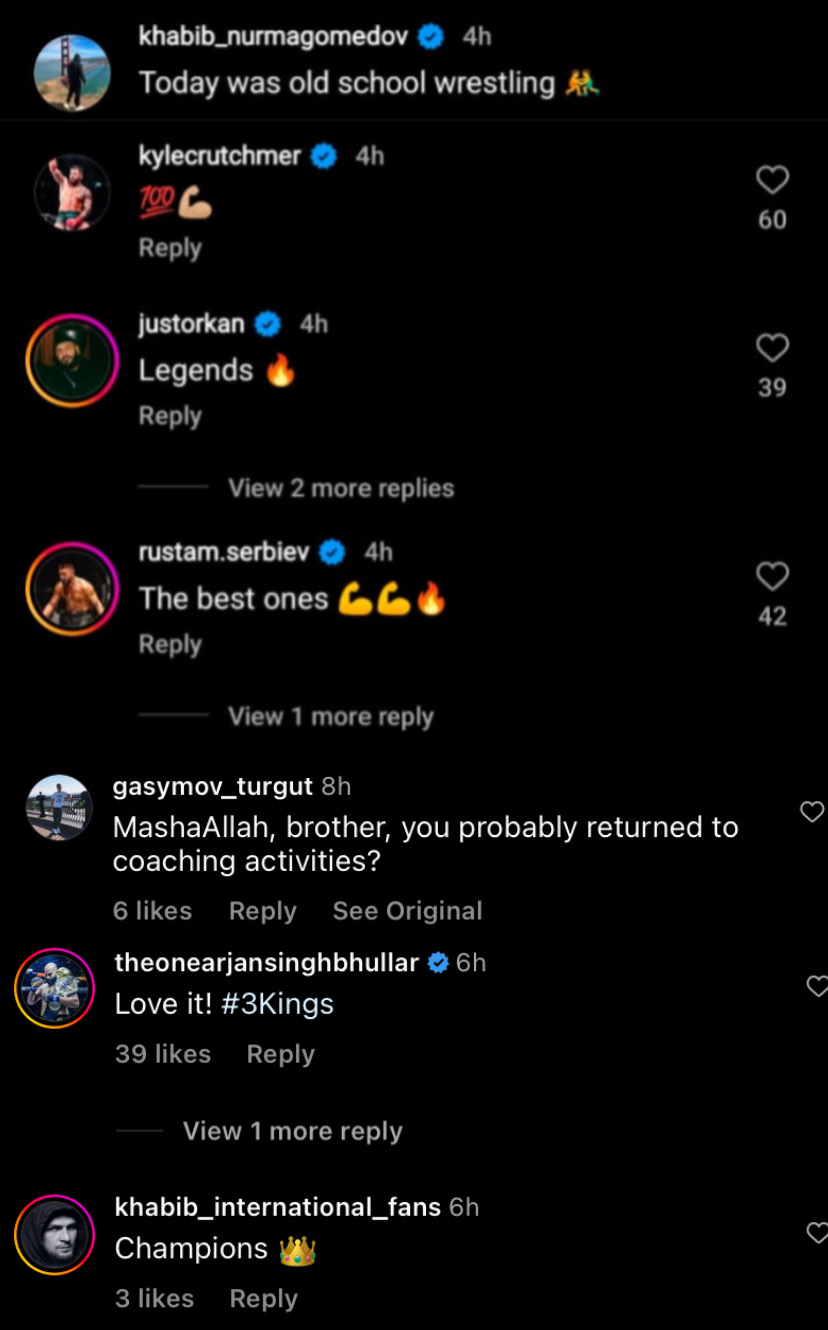
Task: Like kylecrutchmer's comment with the heart
Action: click(x=772, y=180)
